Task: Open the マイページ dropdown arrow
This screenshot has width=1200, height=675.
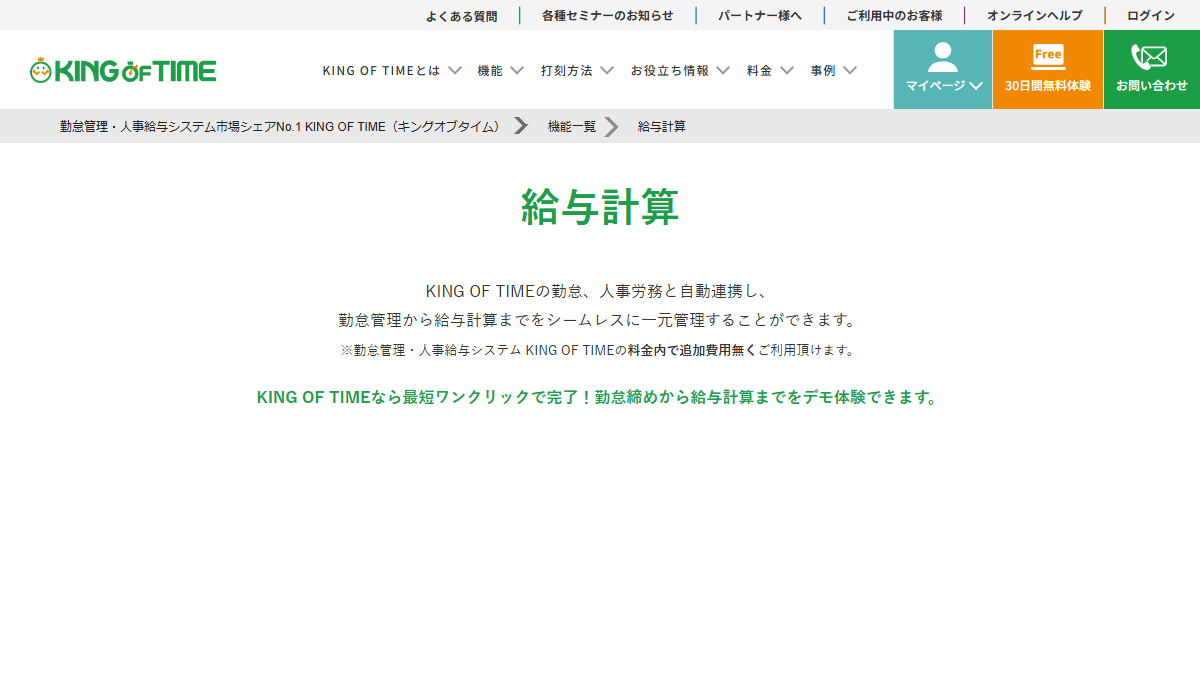Action: (x=976, y=86)
